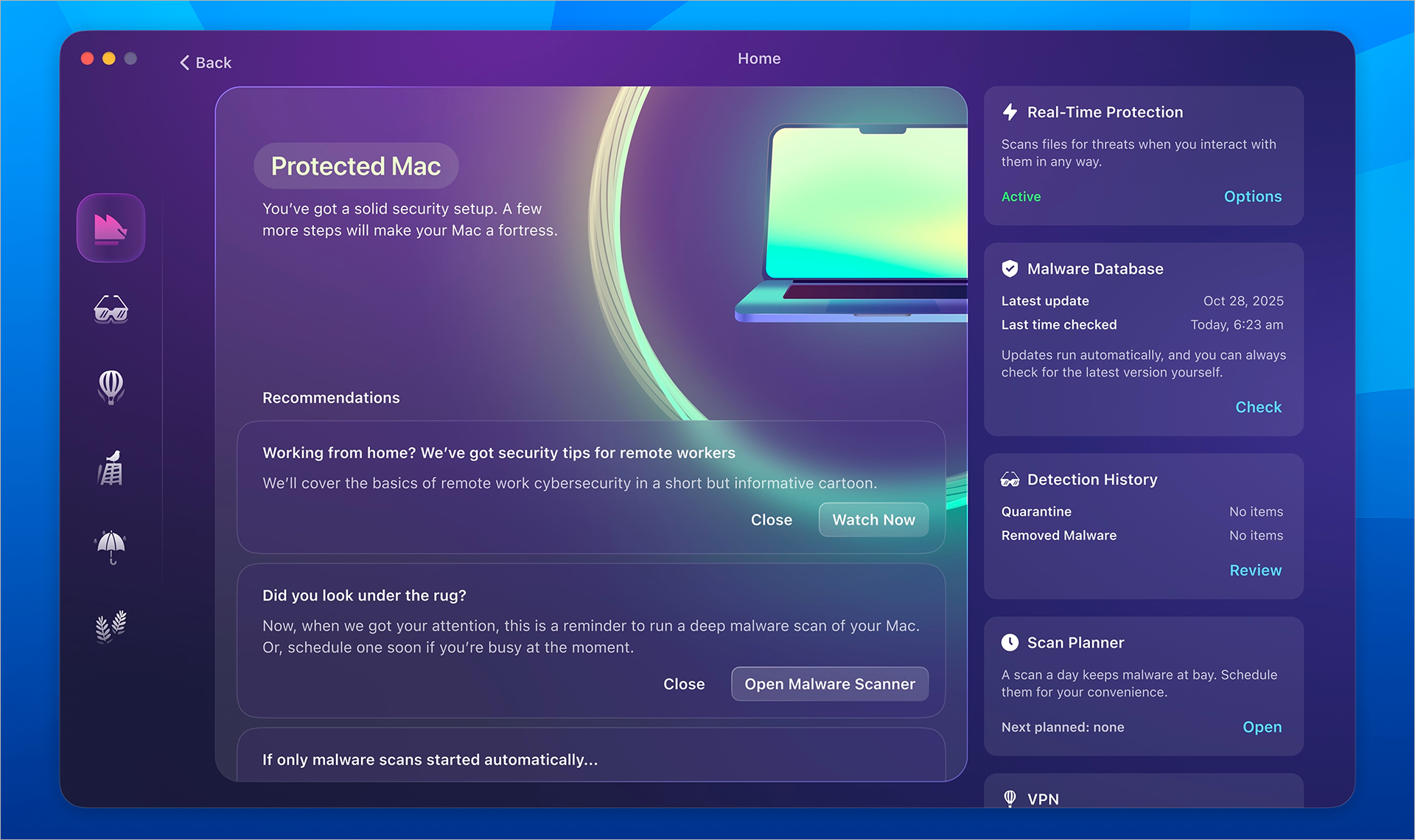Select the pink app logo in the sidebar
This screenshot has width=1415, height=840.
pos(111,228)
